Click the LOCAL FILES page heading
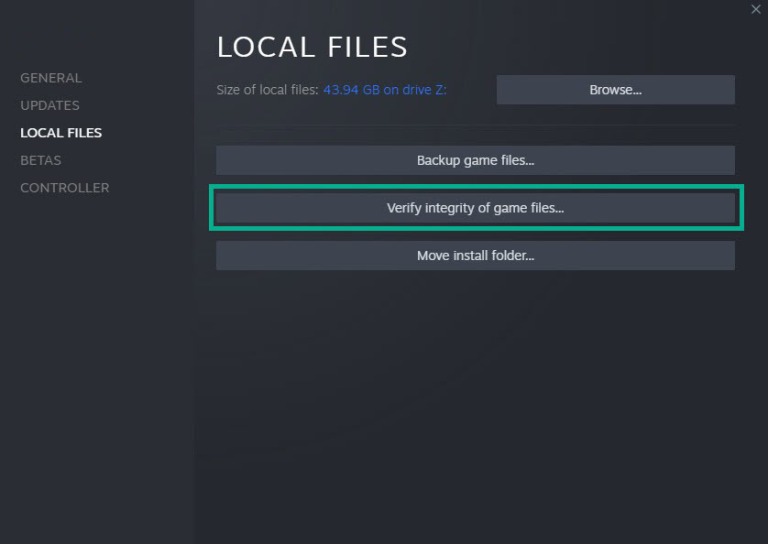 point(312,47)
